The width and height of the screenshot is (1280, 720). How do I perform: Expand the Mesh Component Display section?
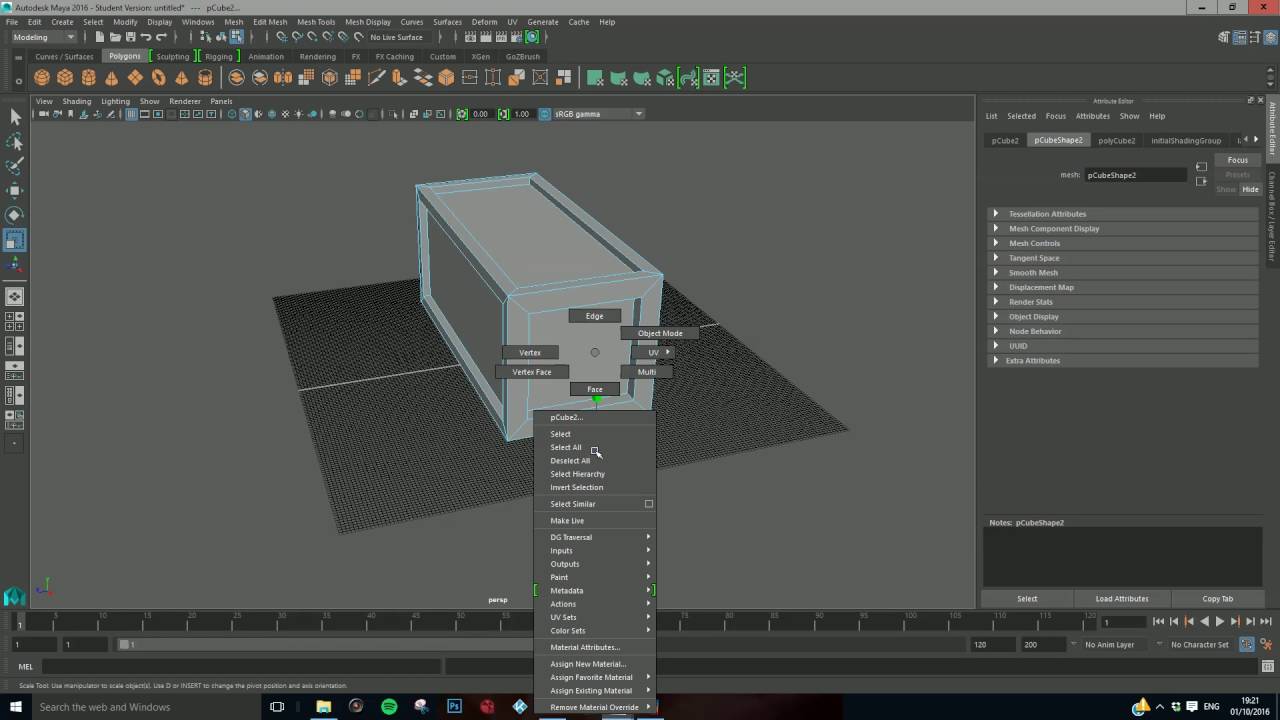1122,228
